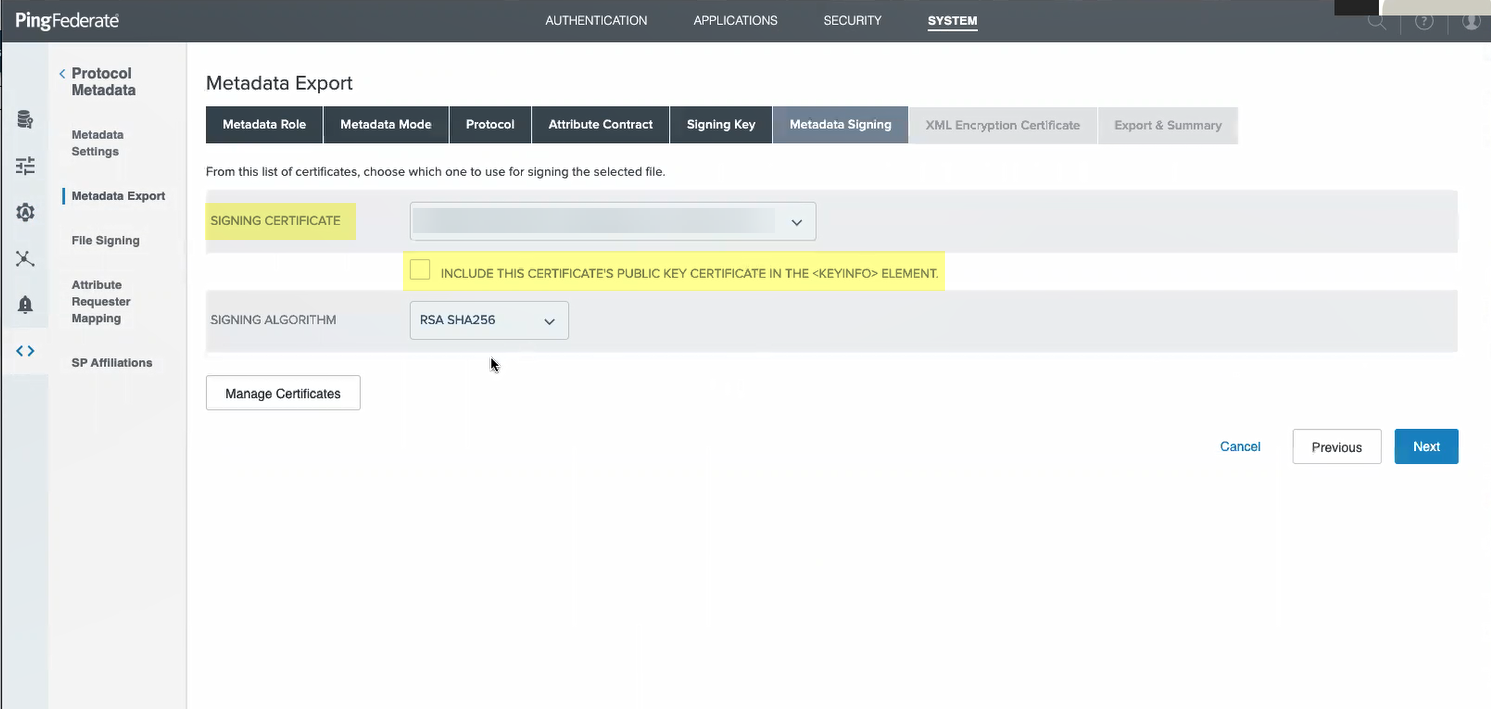The image size is (1491, 709).
Task: Open the SECURITY top menu
Action: pyautogui.click(x=852, y=21)
